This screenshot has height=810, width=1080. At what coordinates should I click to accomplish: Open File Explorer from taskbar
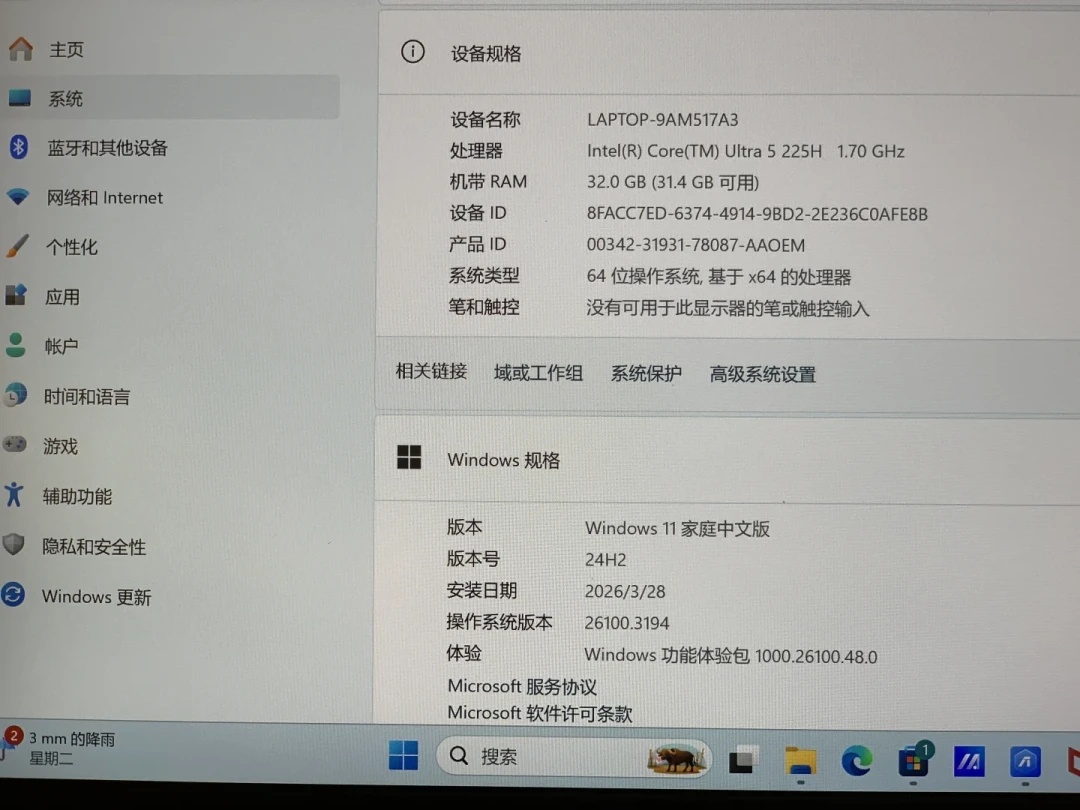[x=800, y=761]
